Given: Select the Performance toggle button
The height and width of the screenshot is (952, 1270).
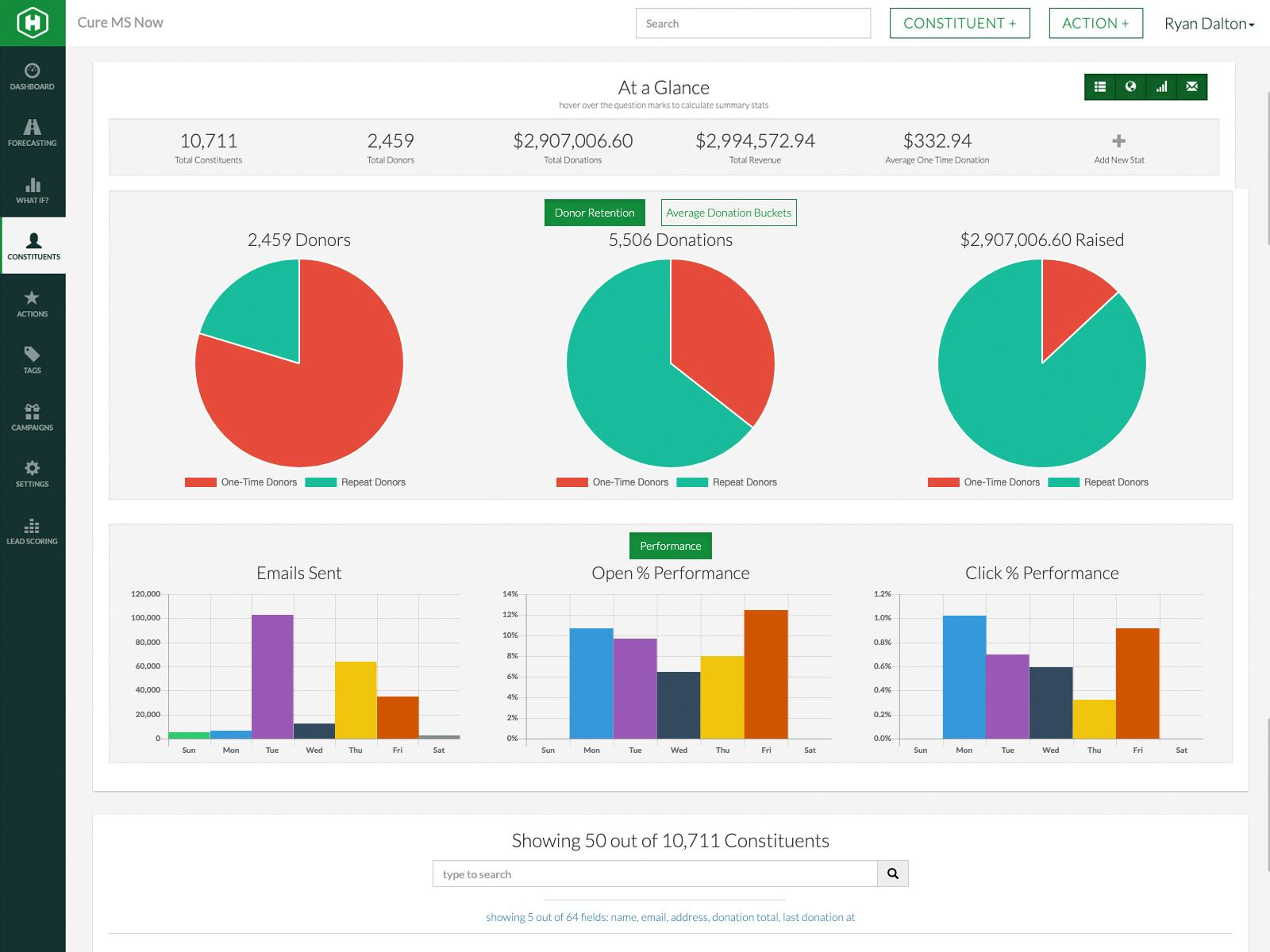Looking at the screenshot, I should 670,546.
